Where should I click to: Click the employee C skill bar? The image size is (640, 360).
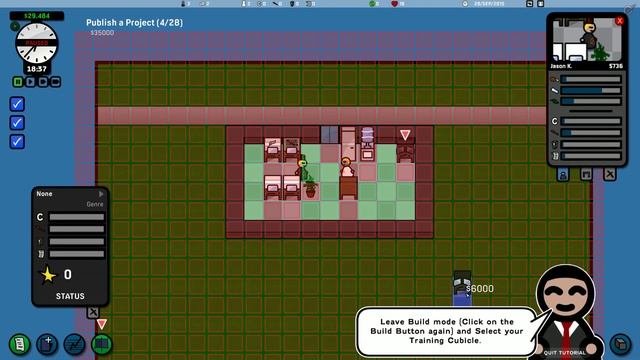tap(591, 121)
